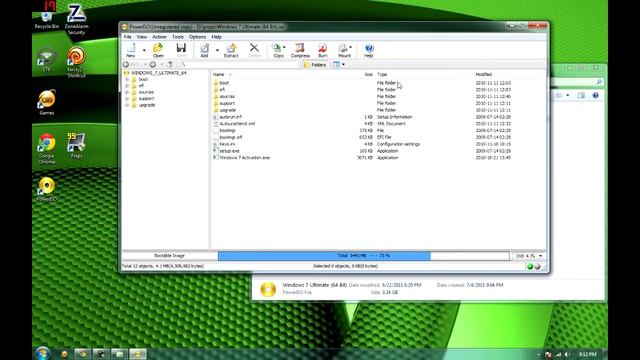Open the Copy button dropdown arrow
Screen dimensions: 640x360
coord(284,47)
